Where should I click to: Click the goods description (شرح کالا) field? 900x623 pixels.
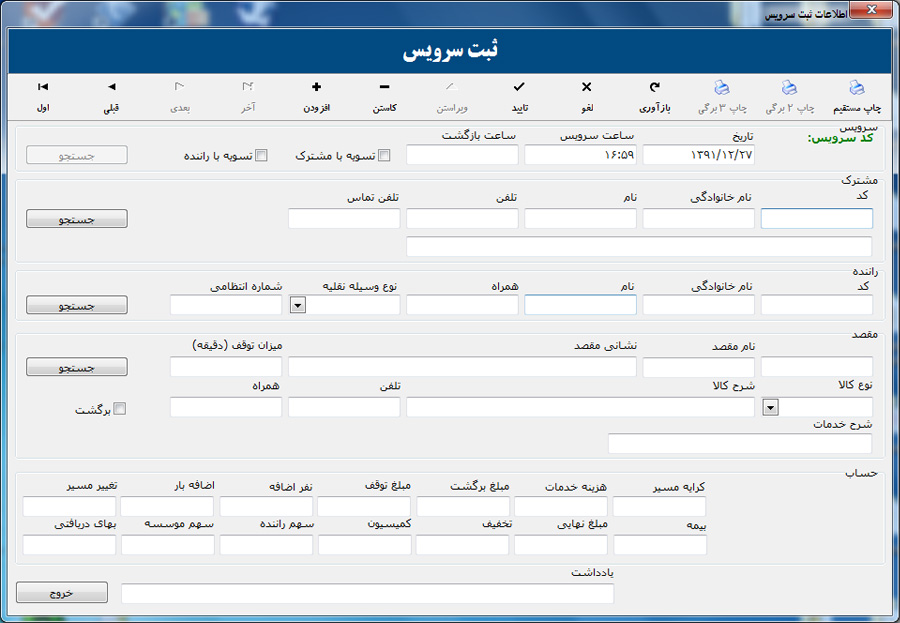[x=580, y=407]
